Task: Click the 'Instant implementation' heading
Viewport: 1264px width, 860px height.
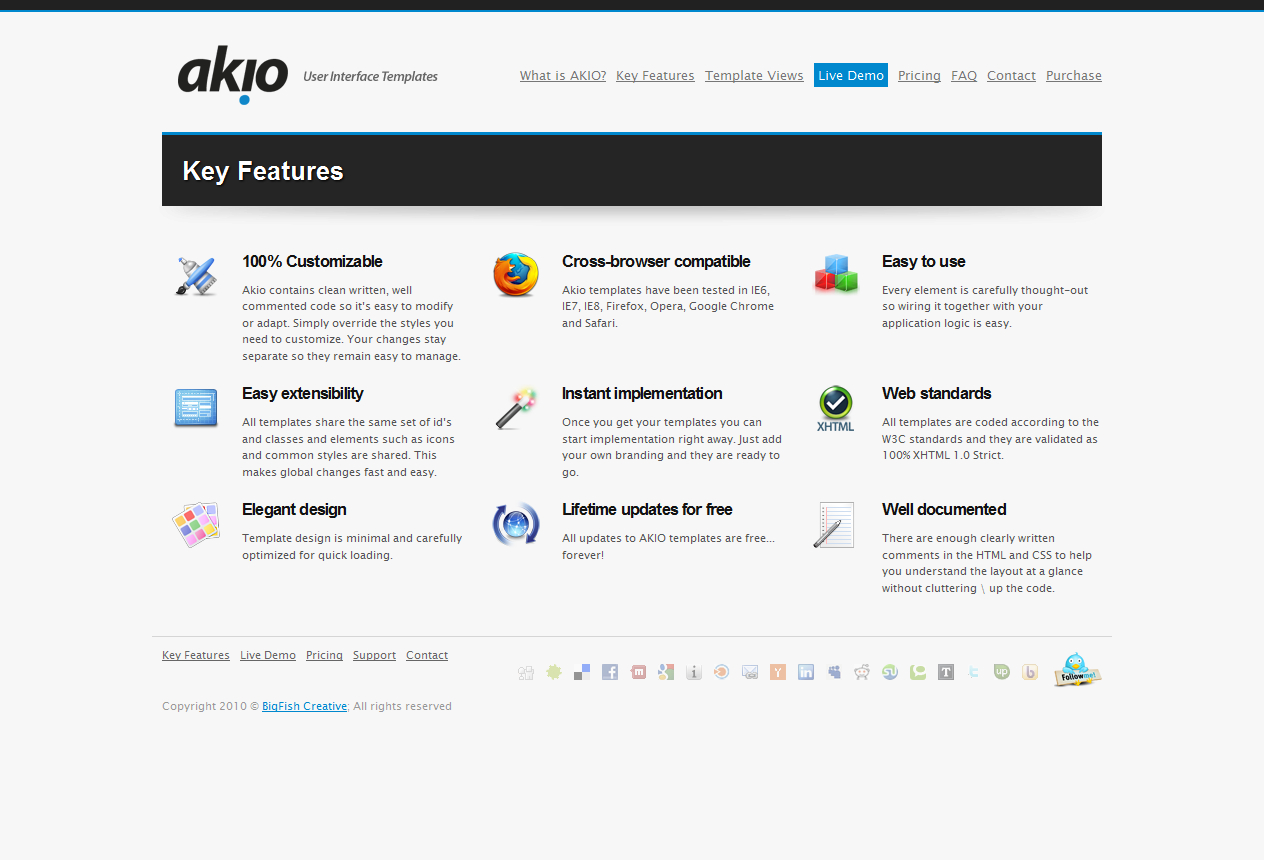Action: click(x=642, y=394)
